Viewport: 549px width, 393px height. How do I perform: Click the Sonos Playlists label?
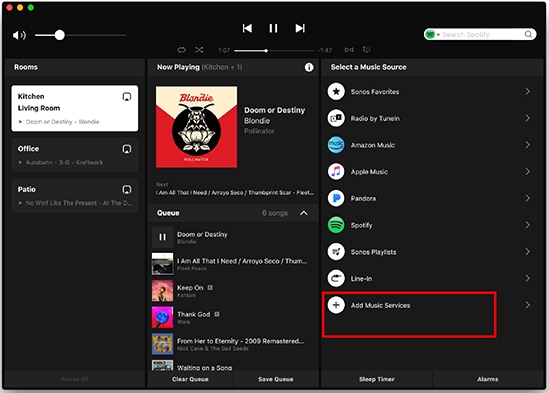click(x=374, y=252)
